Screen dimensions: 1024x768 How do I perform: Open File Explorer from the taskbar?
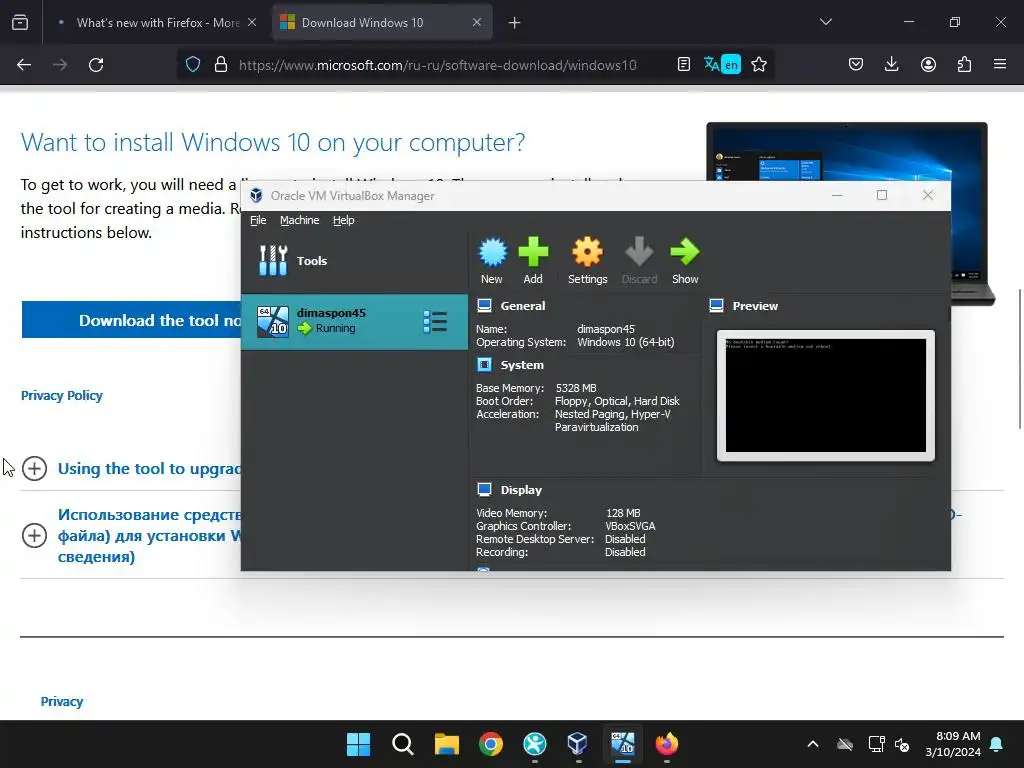tap(447, 744)
